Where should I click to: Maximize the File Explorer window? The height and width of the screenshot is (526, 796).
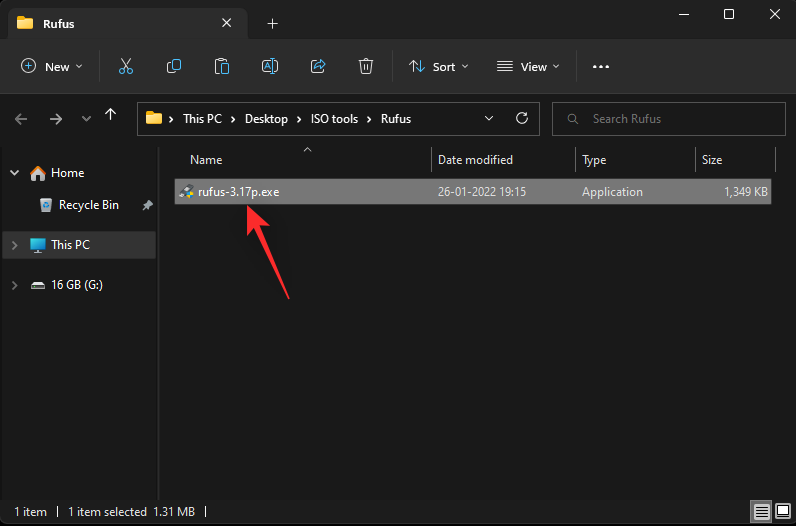pyautogui.click(x=728, y=14)
